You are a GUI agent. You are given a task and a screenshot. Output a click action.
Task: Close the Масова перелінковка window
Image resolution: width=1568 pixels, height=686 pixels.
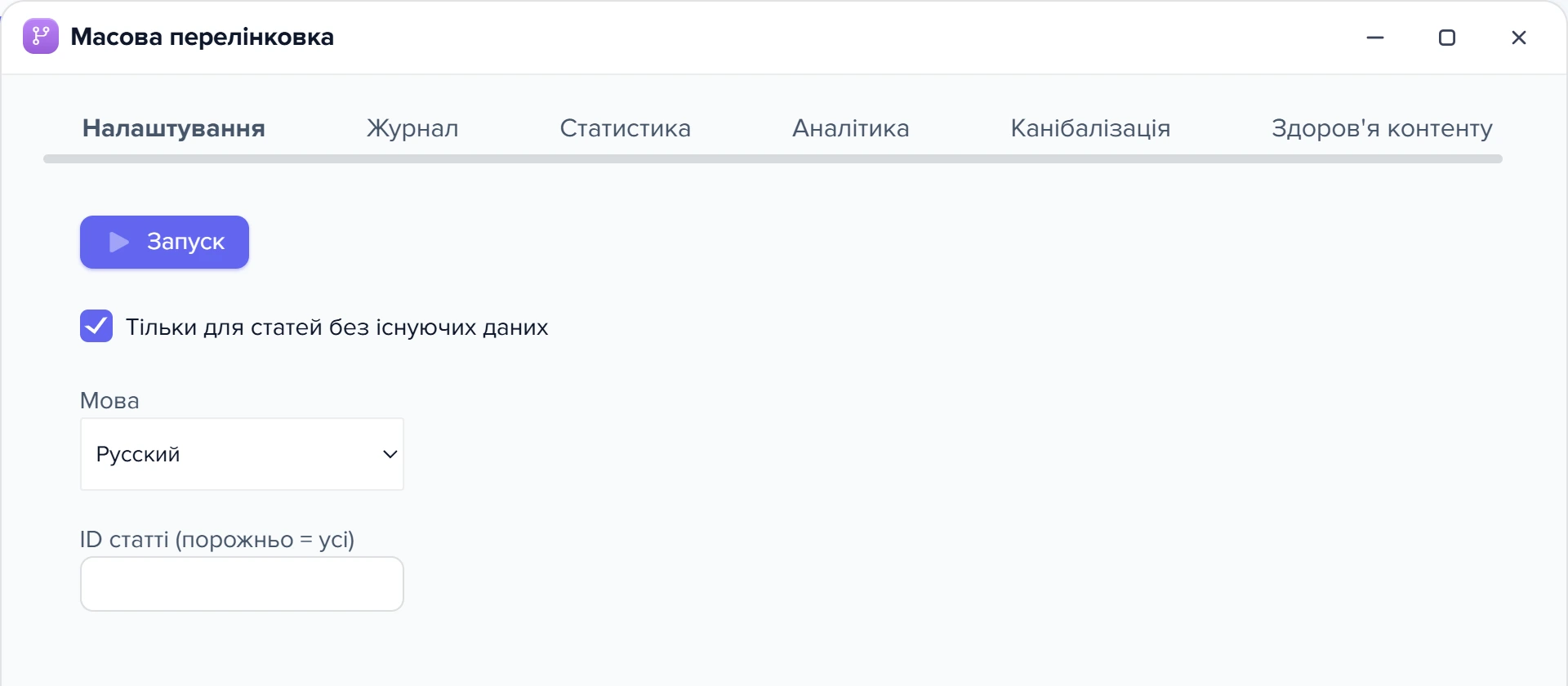coord(1519,38)
